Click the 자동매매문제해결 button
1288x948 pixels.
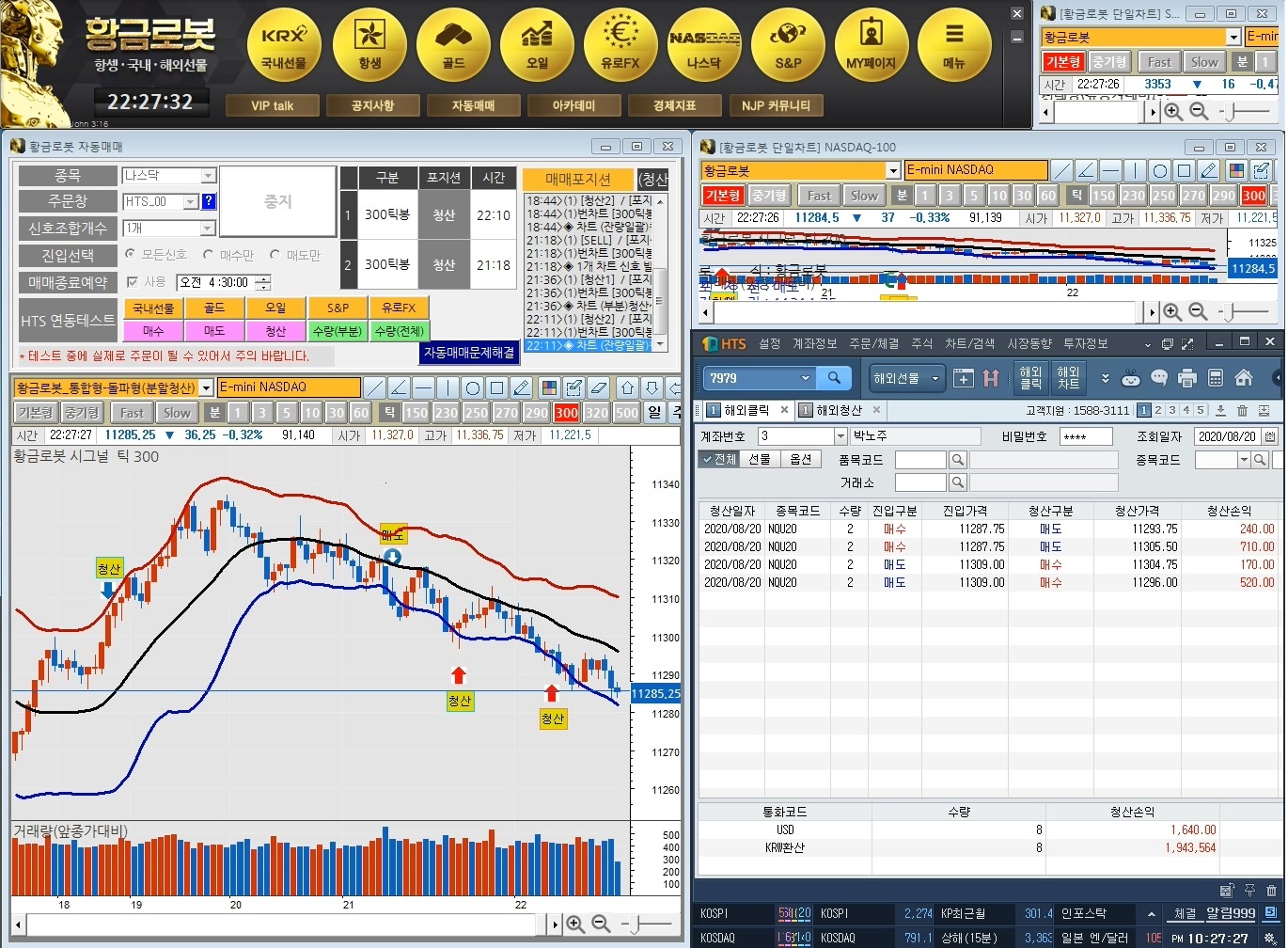pos(469,353)
